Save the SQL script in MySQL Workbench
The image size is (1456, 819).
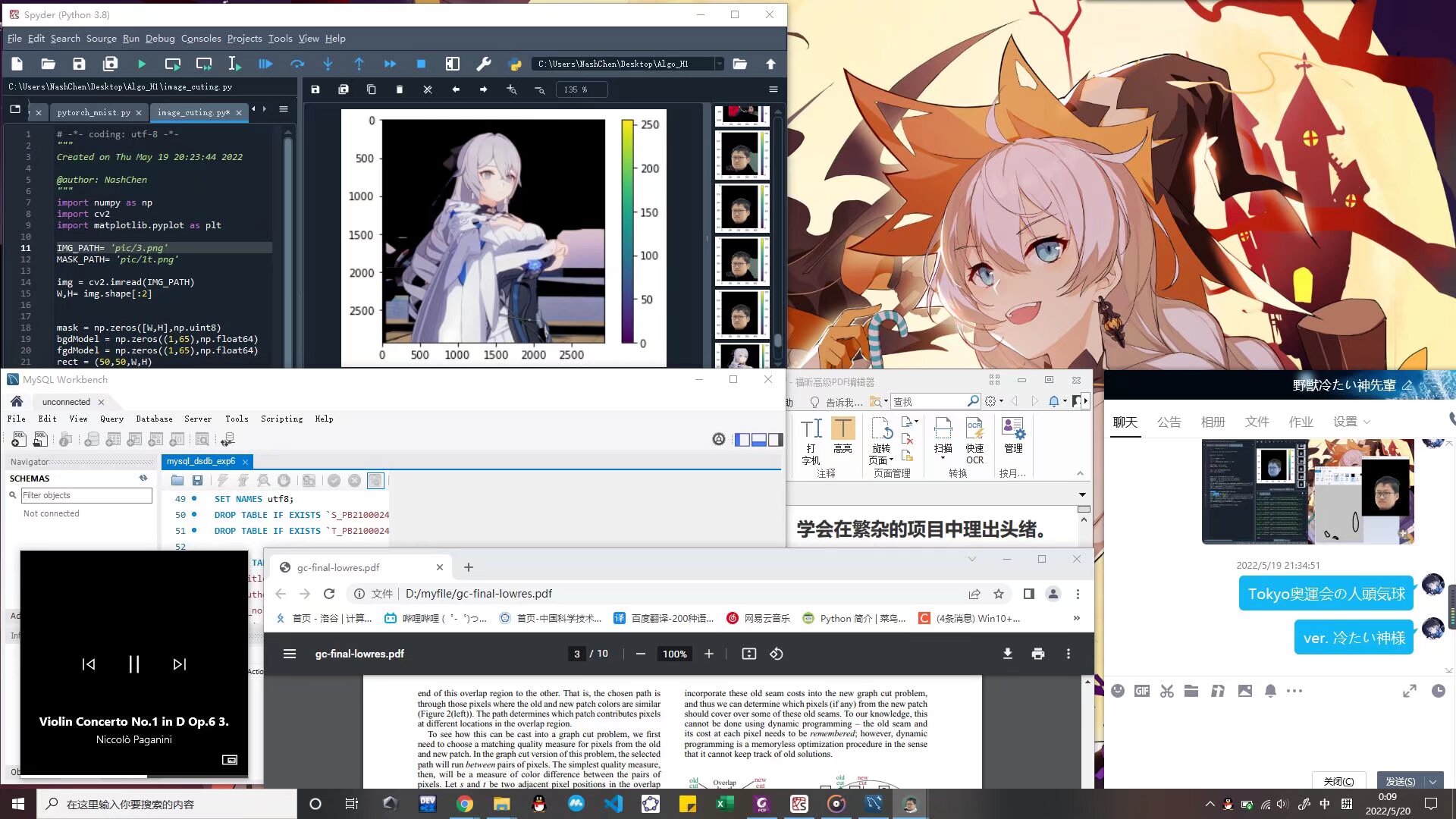(197, 480)
